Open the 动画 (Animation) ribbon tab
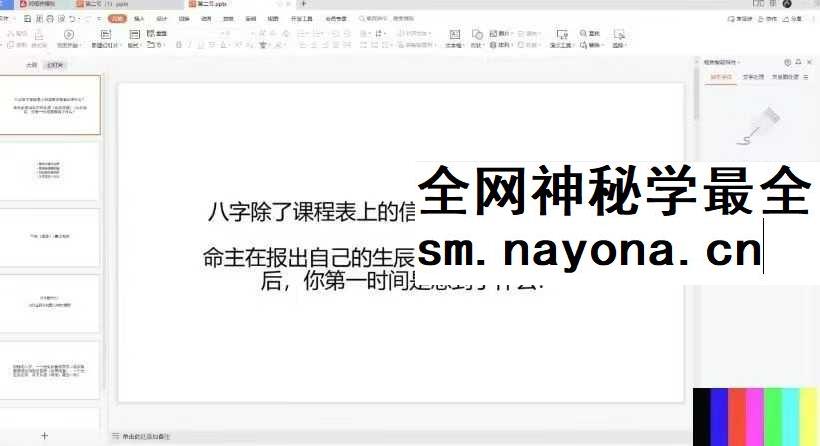 coord(206,19)
